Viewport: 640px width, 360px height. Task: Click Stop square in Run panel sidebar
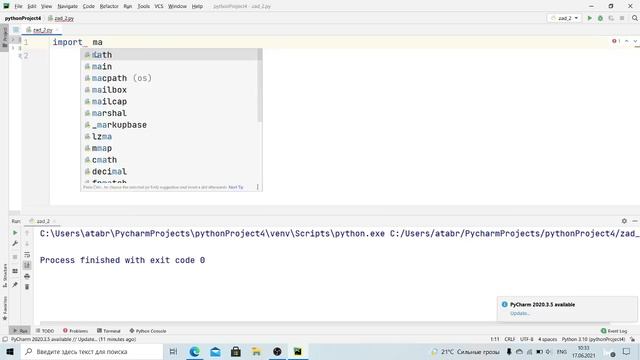tap(15, 257)
